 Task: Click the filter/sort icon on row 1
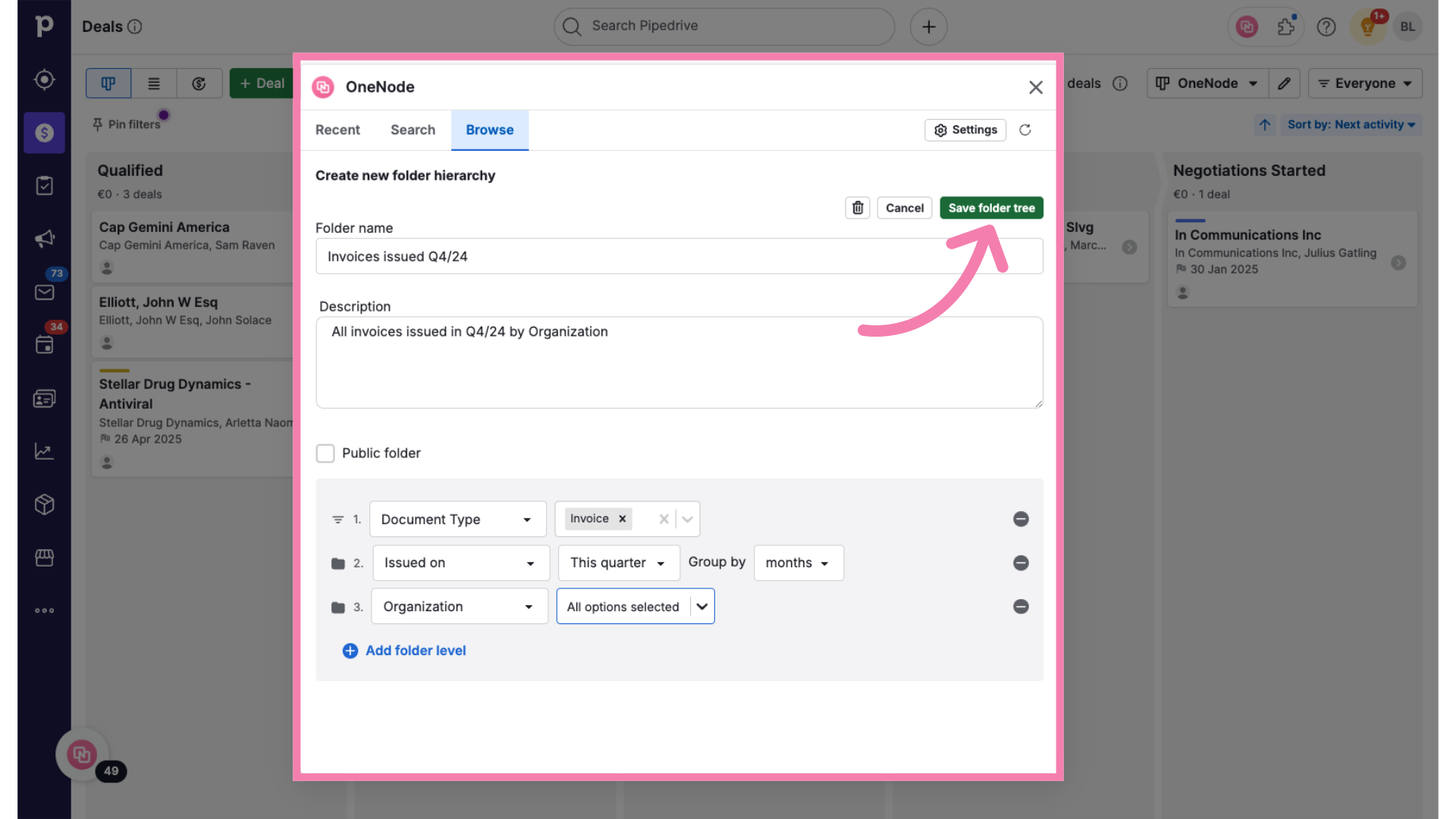coord(337,519)
